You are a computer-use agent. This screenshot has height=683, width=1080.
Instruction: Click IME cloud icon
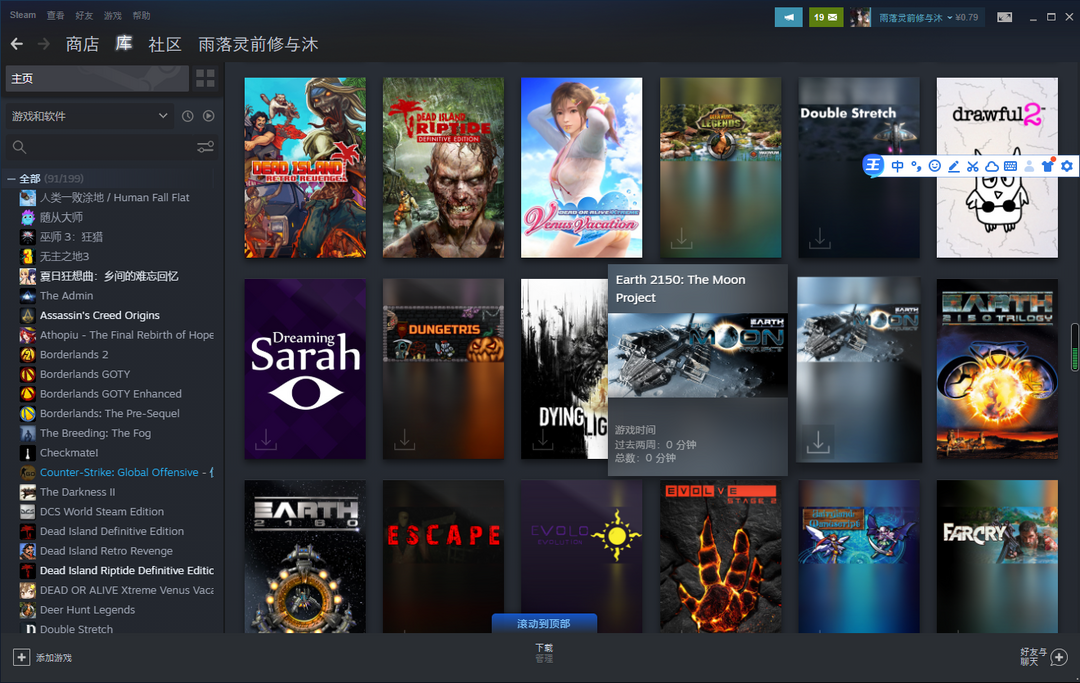tap(992, 166)
